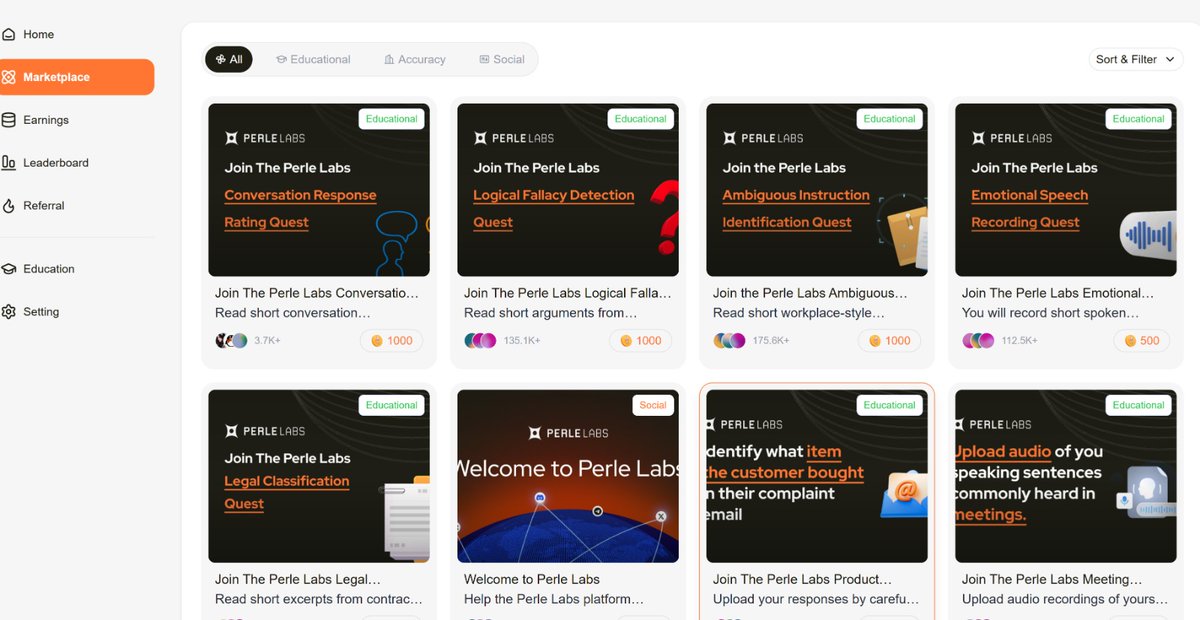The width and height of the screenshot is (1200, 620).
Task: Click the Earnings coins stack icon
Action: pos(8,120)
